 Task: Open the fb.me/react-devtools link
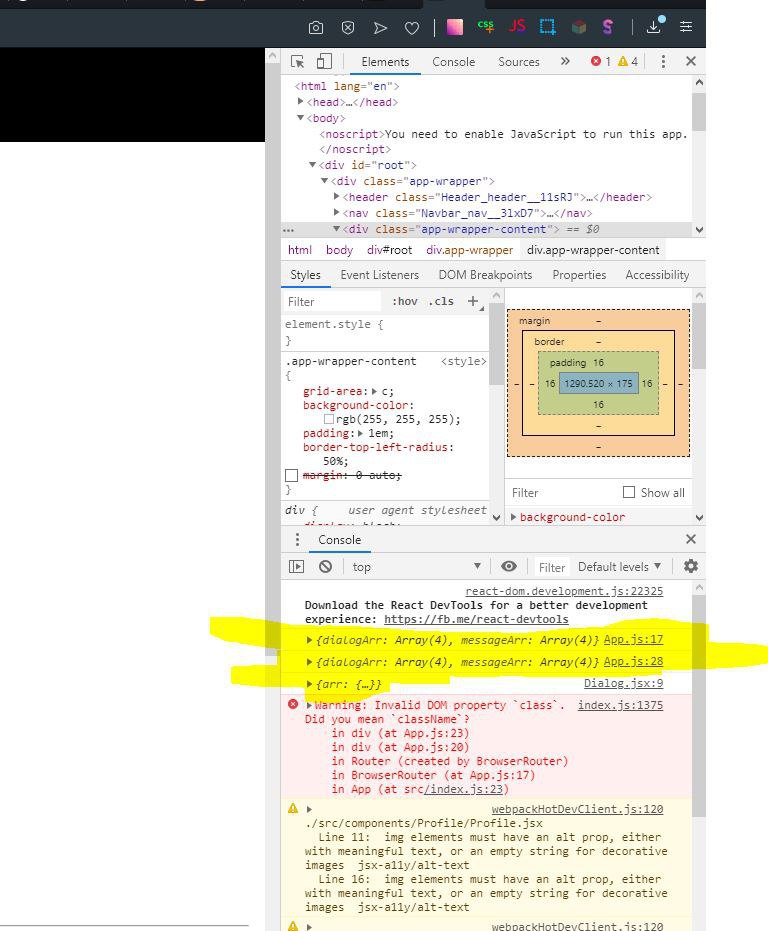[476, 619]
